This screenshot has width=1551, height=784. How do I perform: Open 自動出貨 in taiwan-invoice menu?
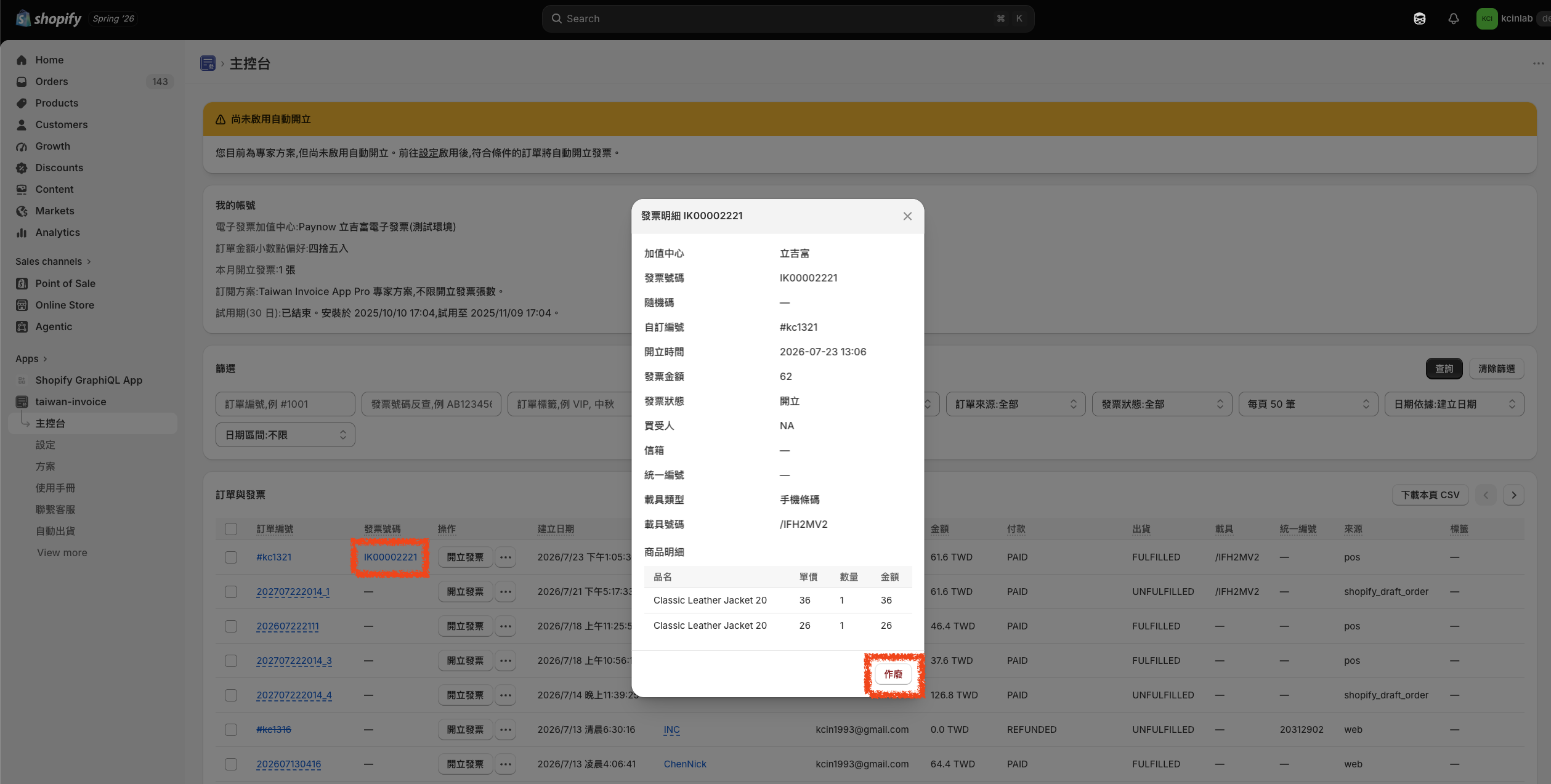click(55, 531)
